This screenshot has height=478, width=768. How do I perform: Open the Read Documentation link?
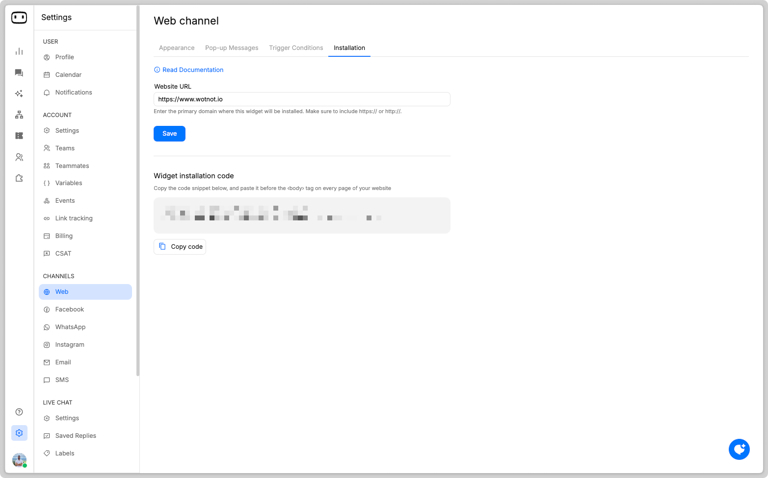(192, 70)
